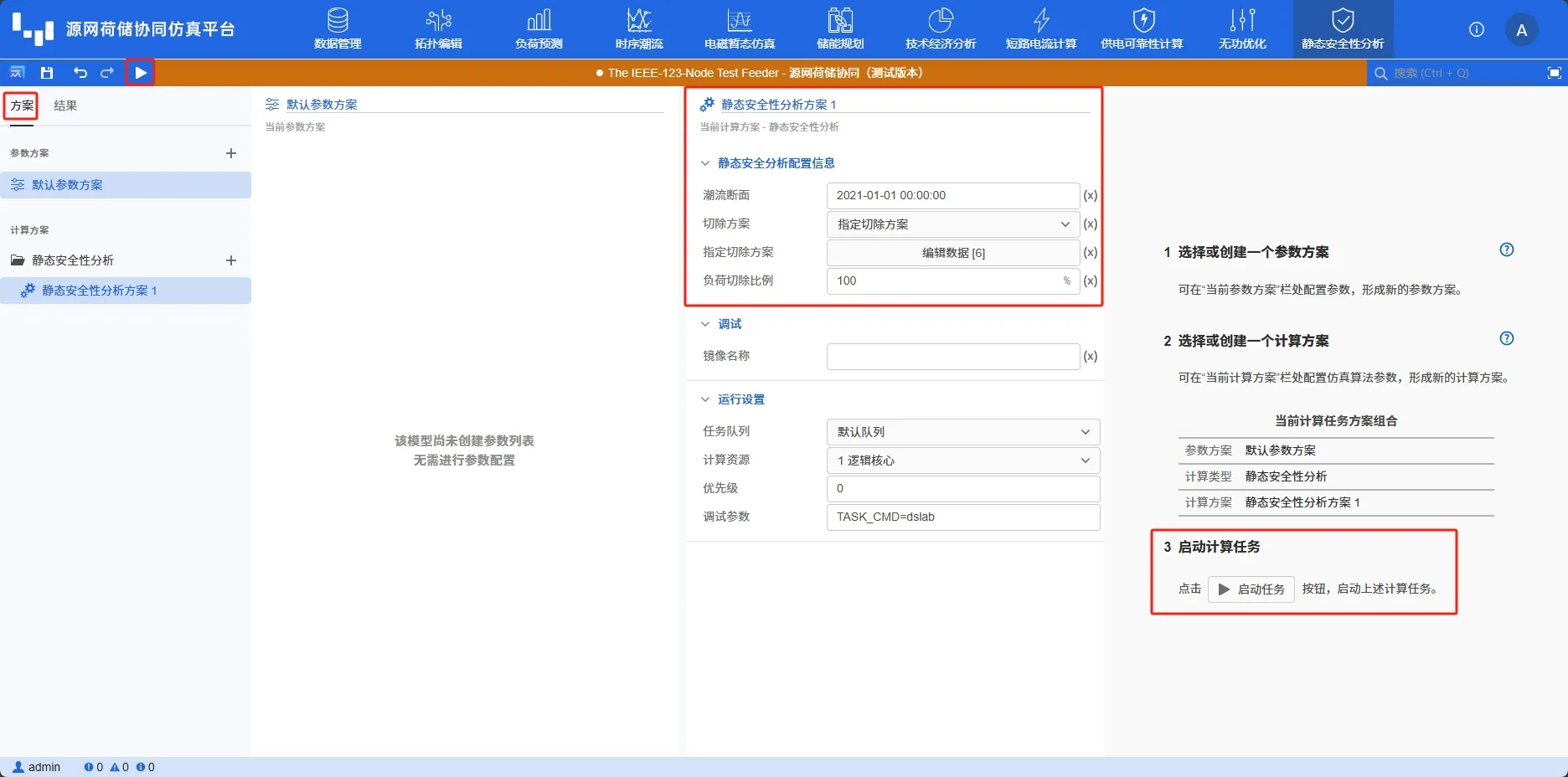Click the undo arrow icon

coord(80,73)
